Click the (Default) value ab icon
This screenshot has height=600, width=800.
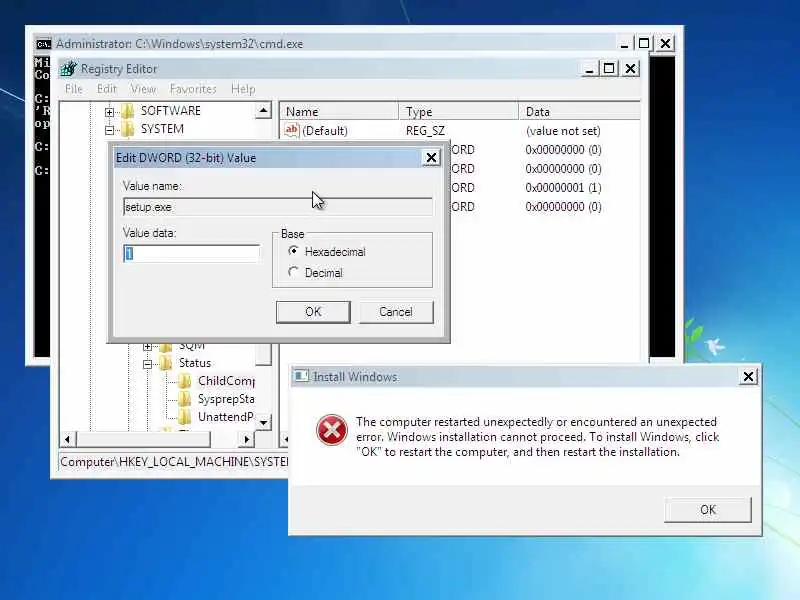(291, 130)
